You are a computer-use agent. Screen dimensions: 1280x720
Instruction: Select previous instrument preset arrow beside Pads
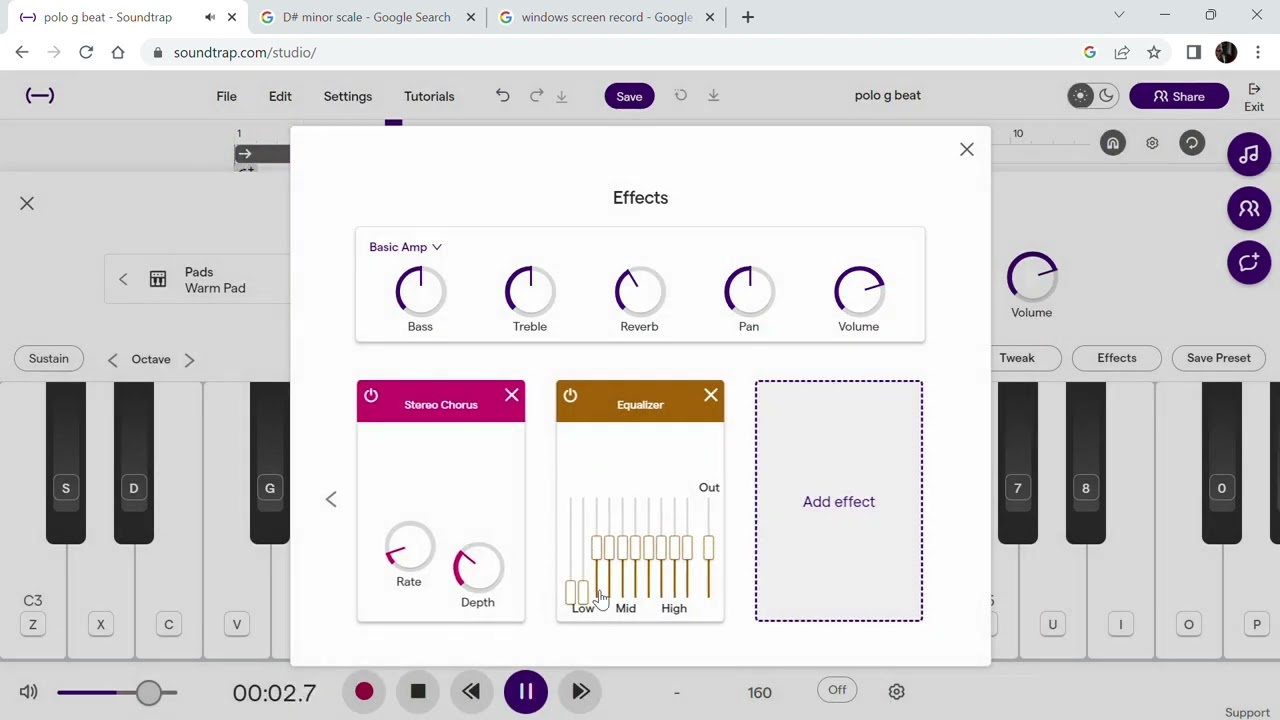pyautogui.click(x=123, y=280)
